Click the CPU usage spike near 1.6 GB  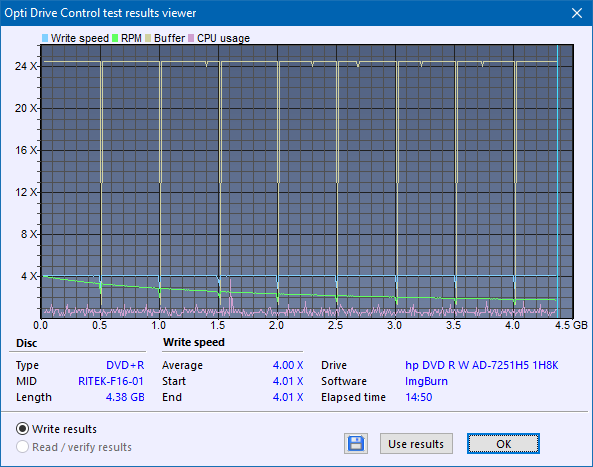(230, 297)
